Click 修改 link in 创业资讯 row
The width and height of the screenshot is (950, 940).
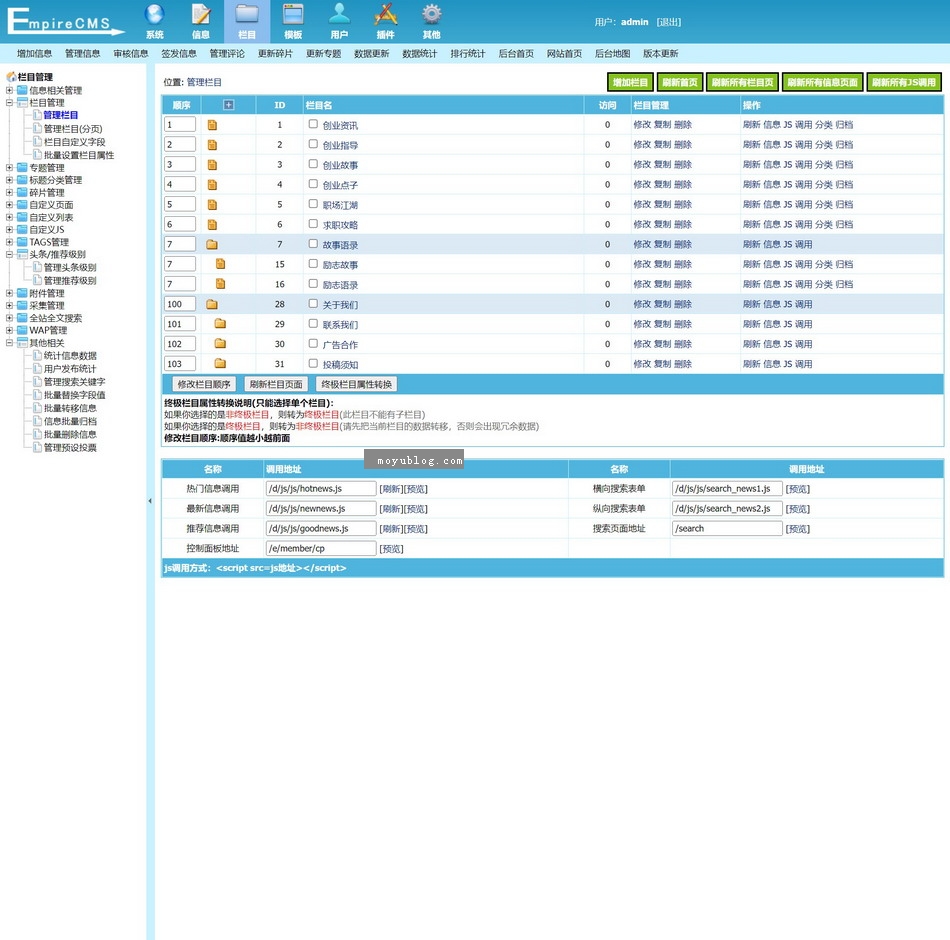pyautogui.click(x=642, y=125)
